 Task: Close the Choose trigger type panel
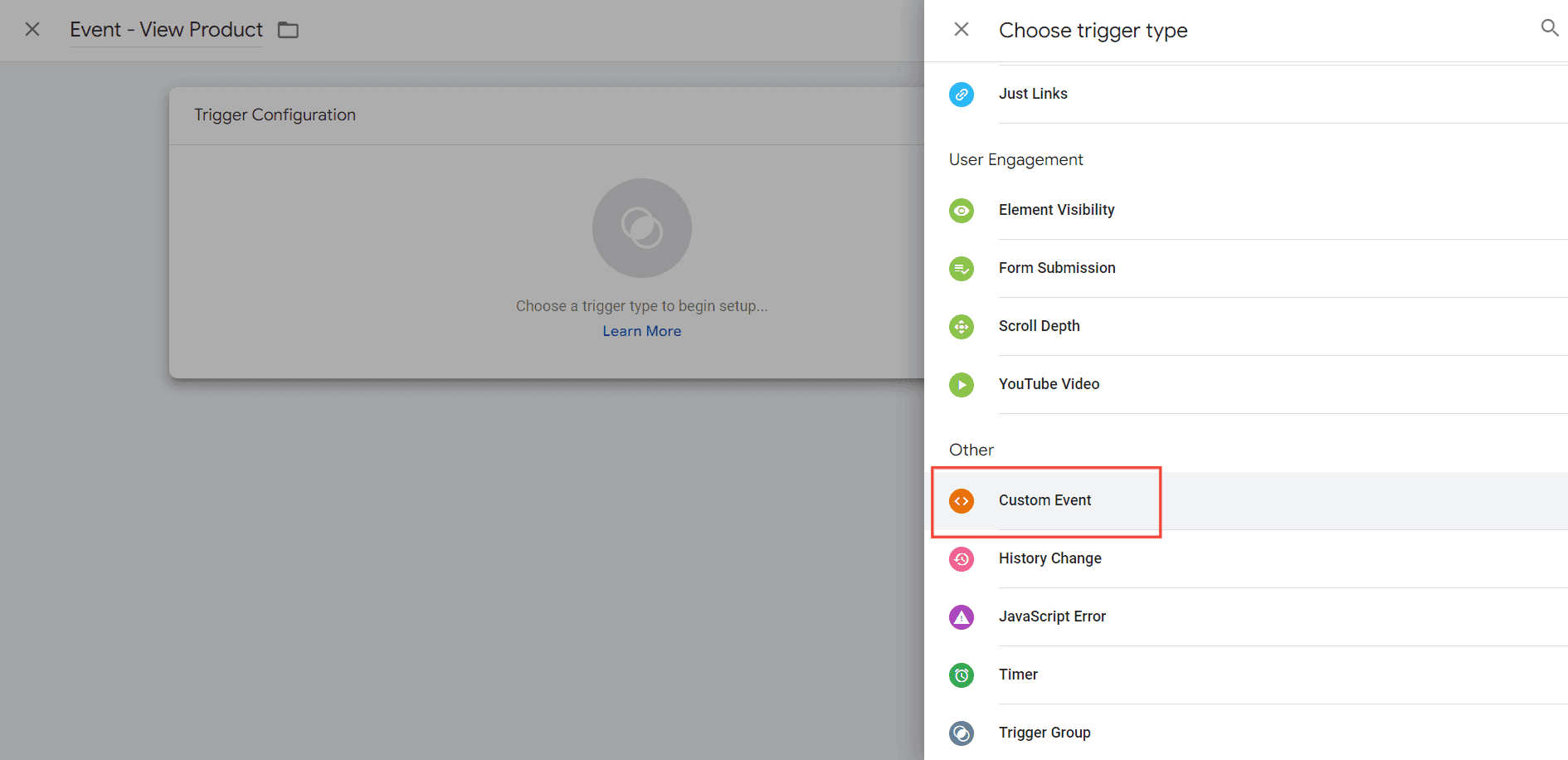pos(962,30)
